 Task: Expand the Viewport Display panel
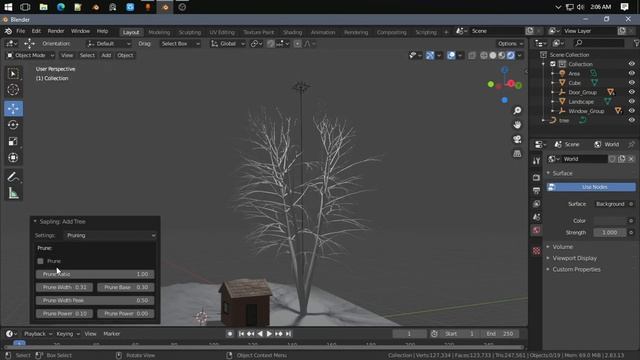coord(574,258)
